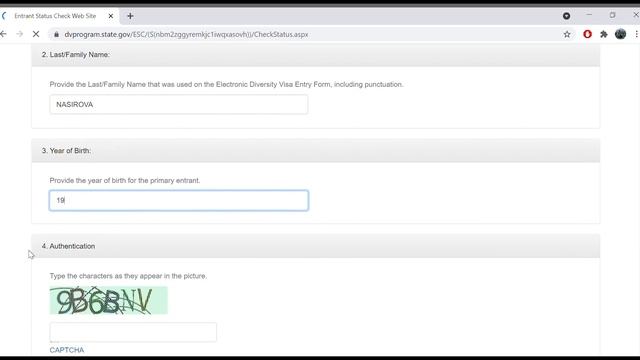Open Chrome's three-dot menu
The height and width of the screenshot is (360, 640).
coord(636,34)
